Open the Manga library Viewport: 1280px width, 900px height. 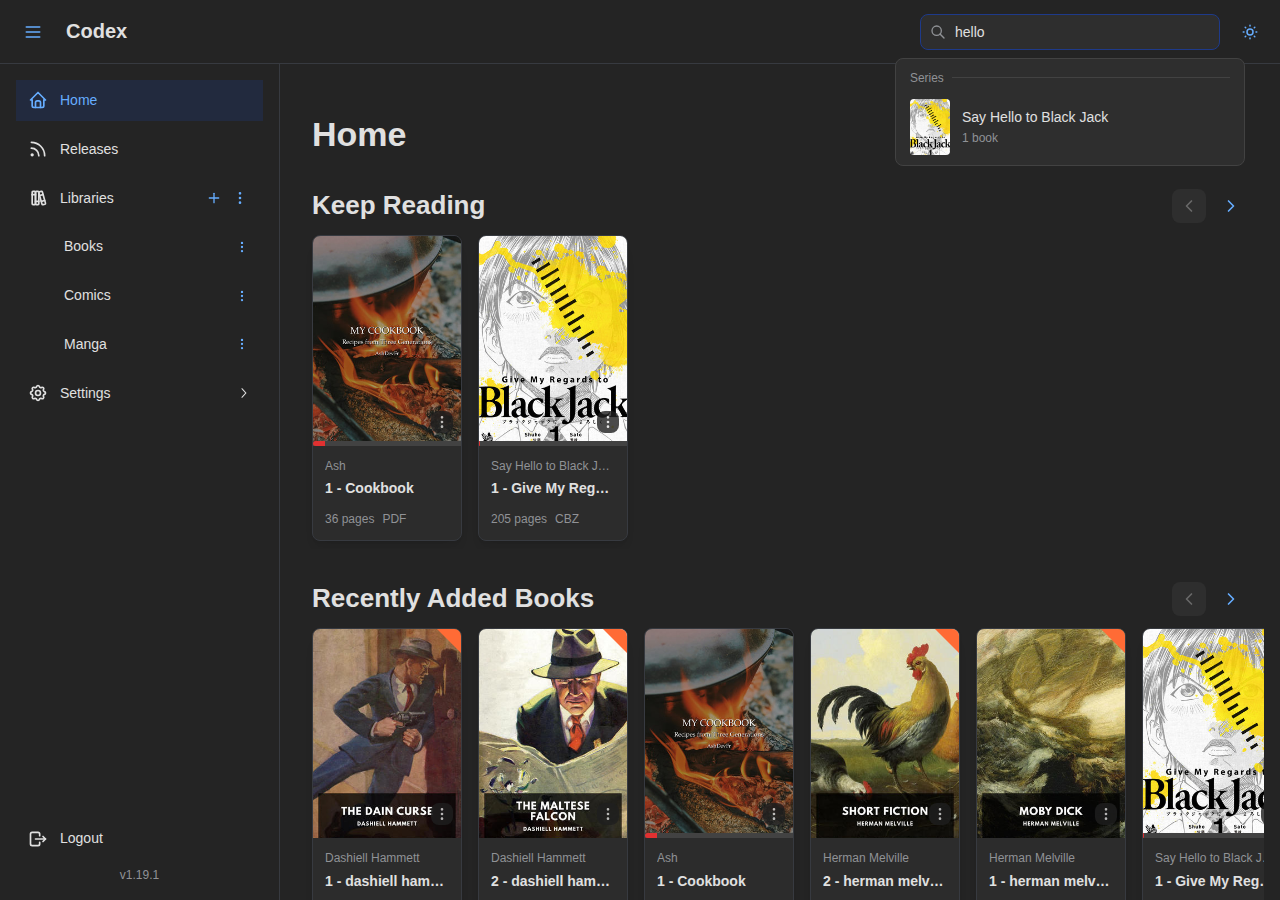point(85,344)
